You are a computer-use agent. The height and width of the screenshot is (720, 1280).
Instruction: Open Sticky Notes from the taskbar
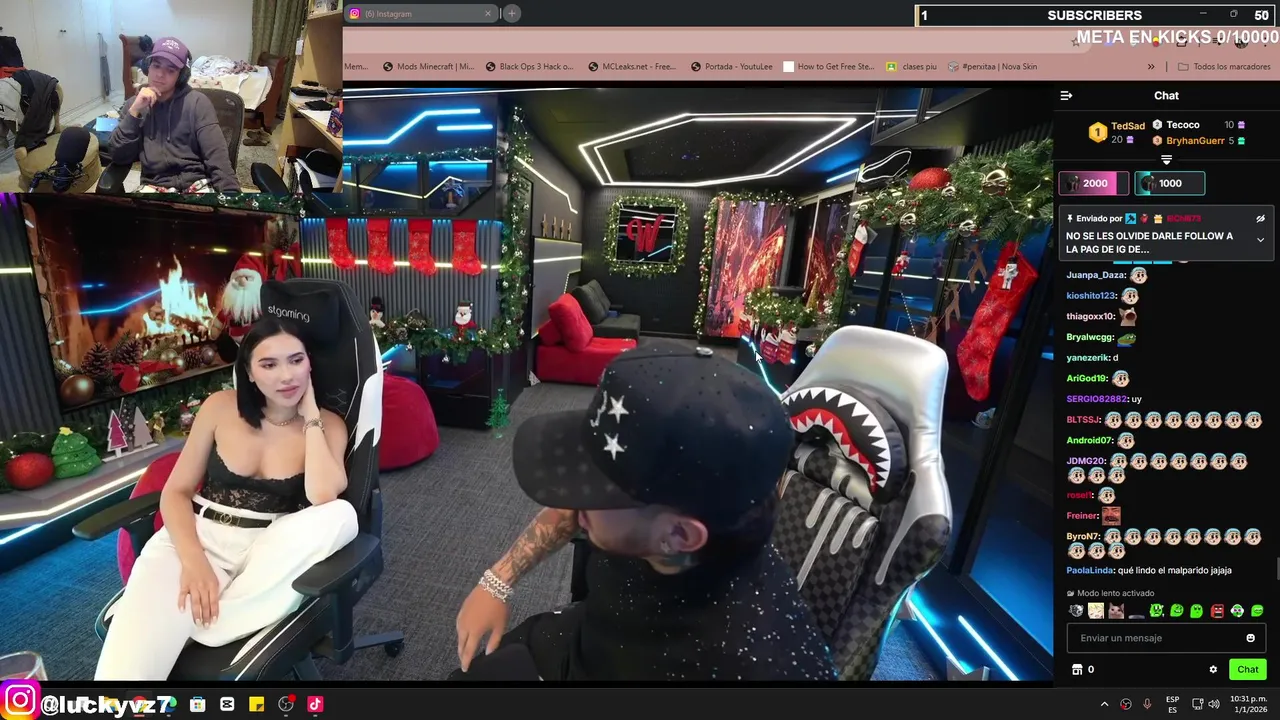tap(256, 704)
